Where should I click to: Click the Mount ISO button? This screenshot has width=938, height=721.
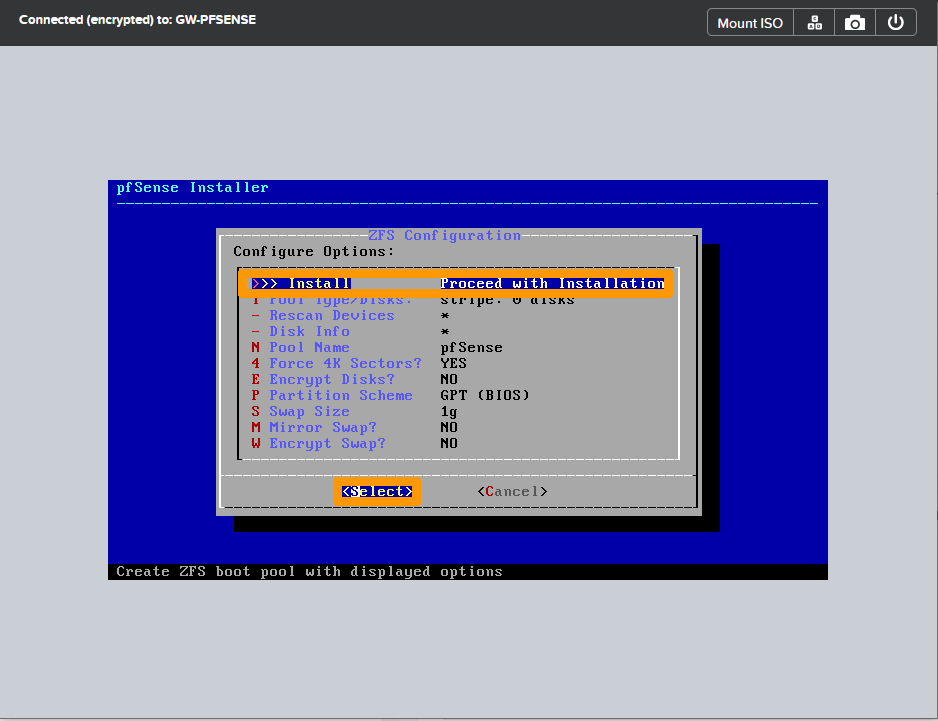749,21
